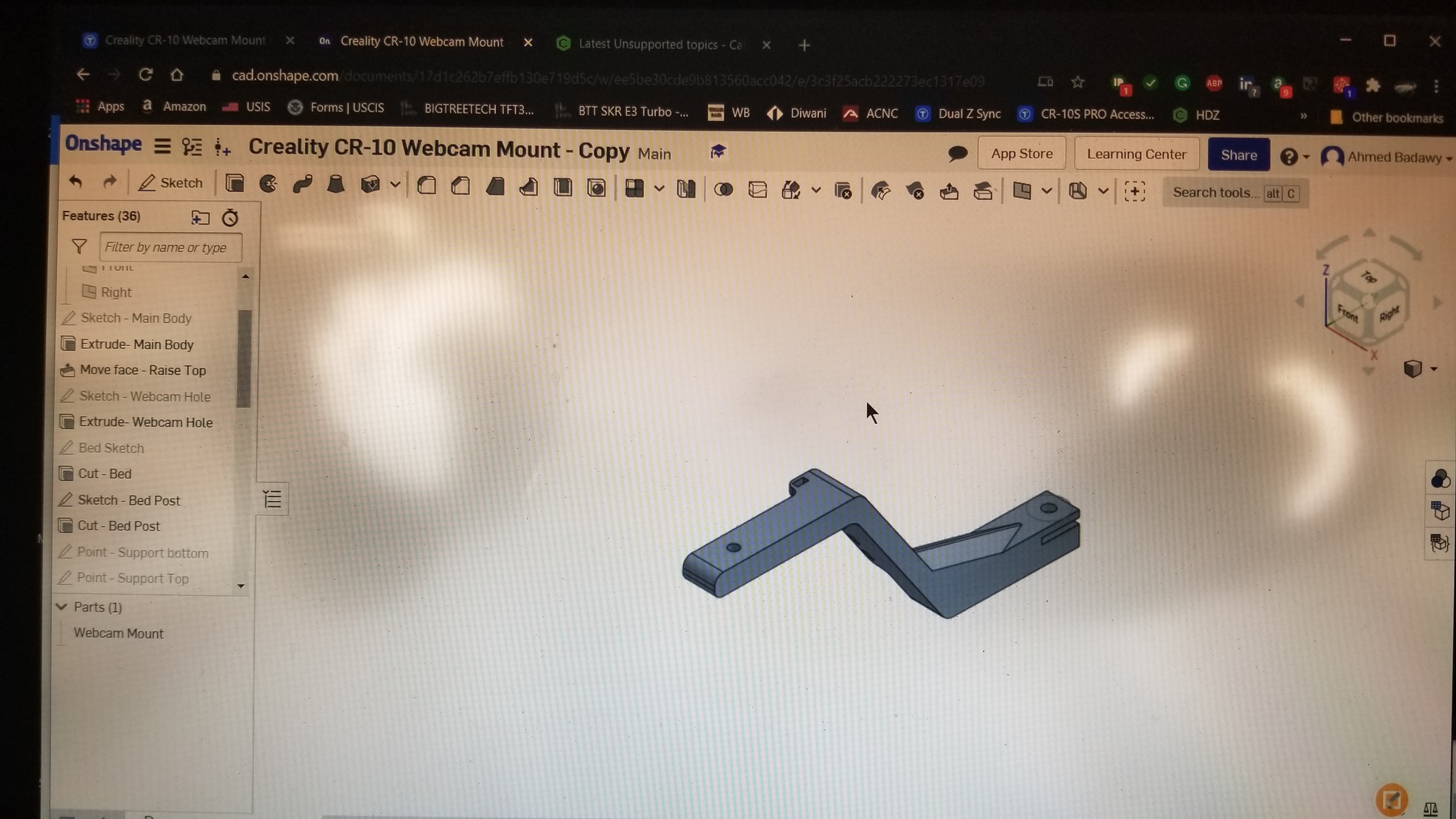
Task: Select the Loft tool
Action: point(336,185)
